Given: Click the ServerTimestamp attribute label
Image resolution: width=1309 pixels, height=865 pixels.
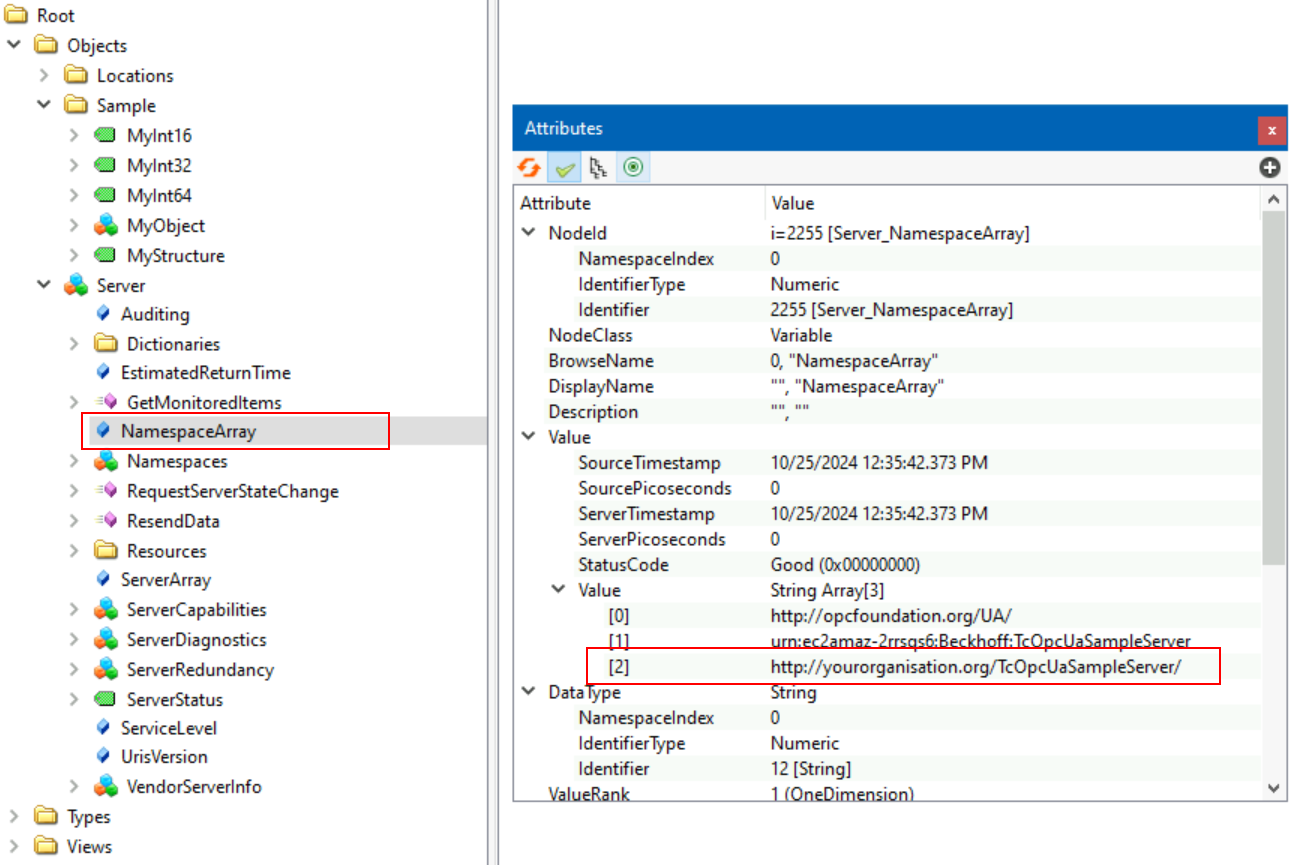Looking at the screenshot, I should [646, 514].
